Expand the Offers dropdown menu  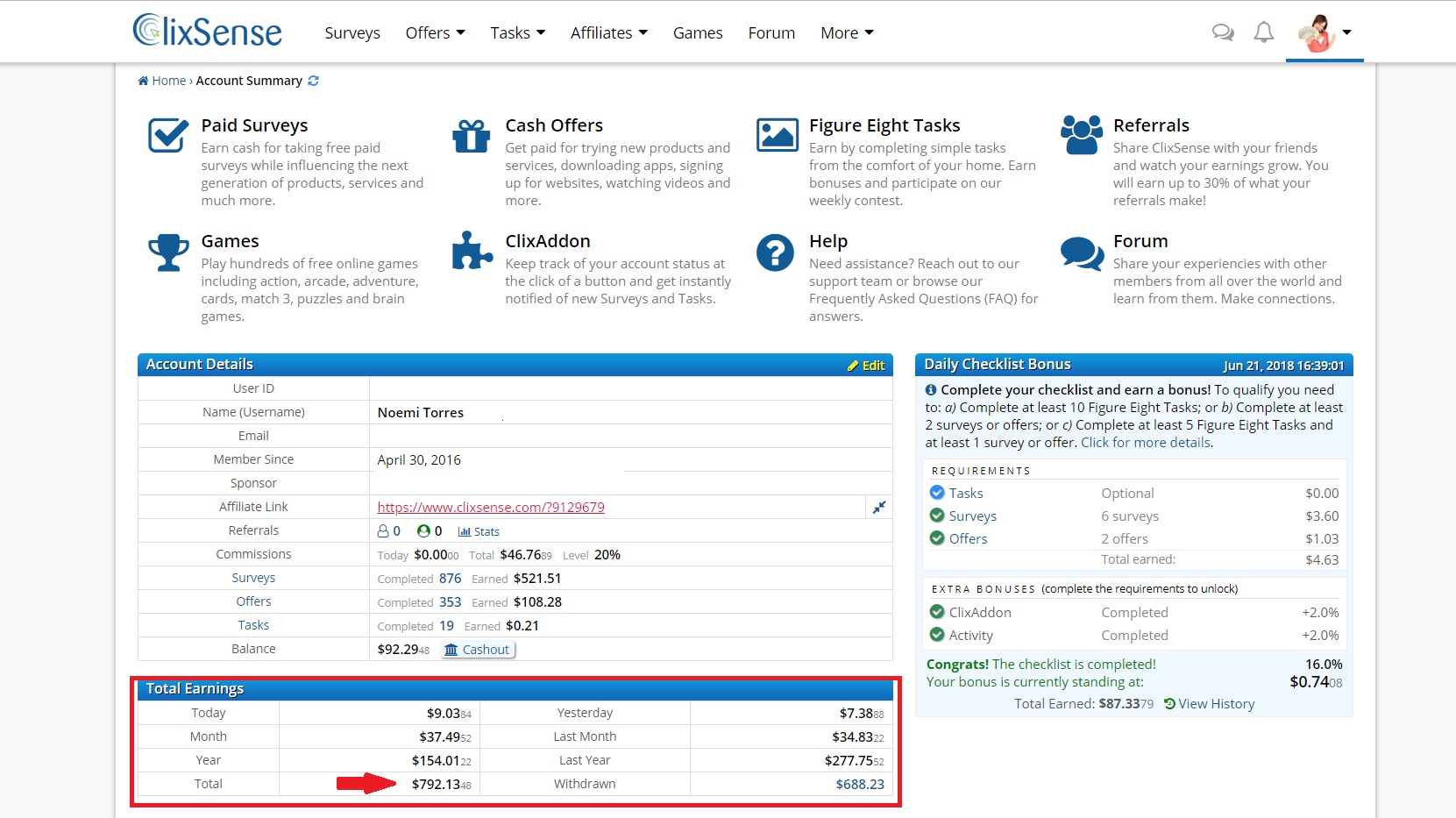435,33
